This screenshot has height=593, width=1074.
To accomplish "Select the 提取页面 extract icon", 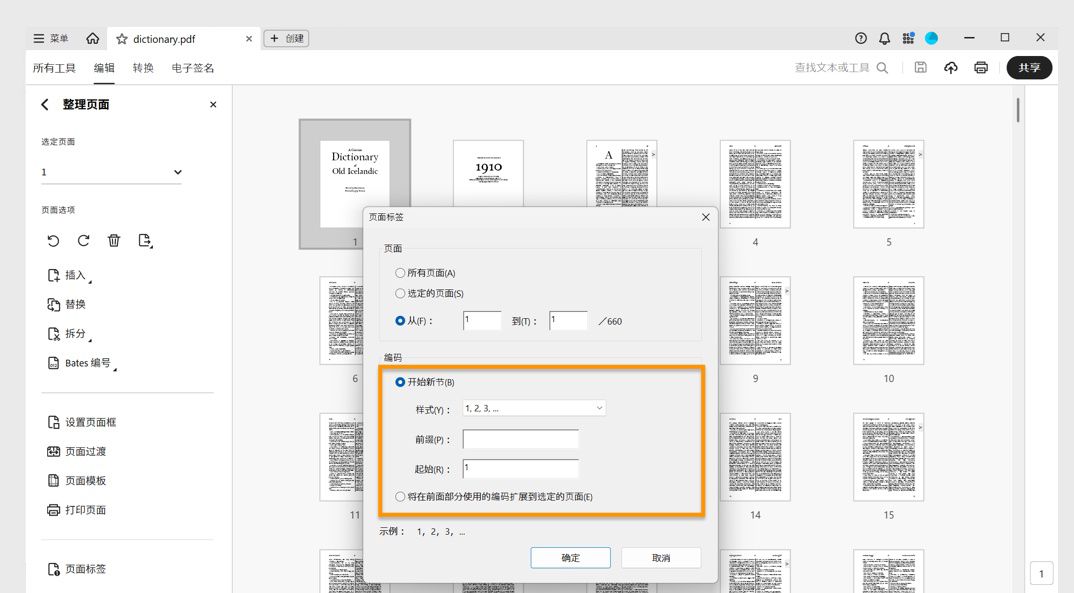I will click(x=145, y=240).
